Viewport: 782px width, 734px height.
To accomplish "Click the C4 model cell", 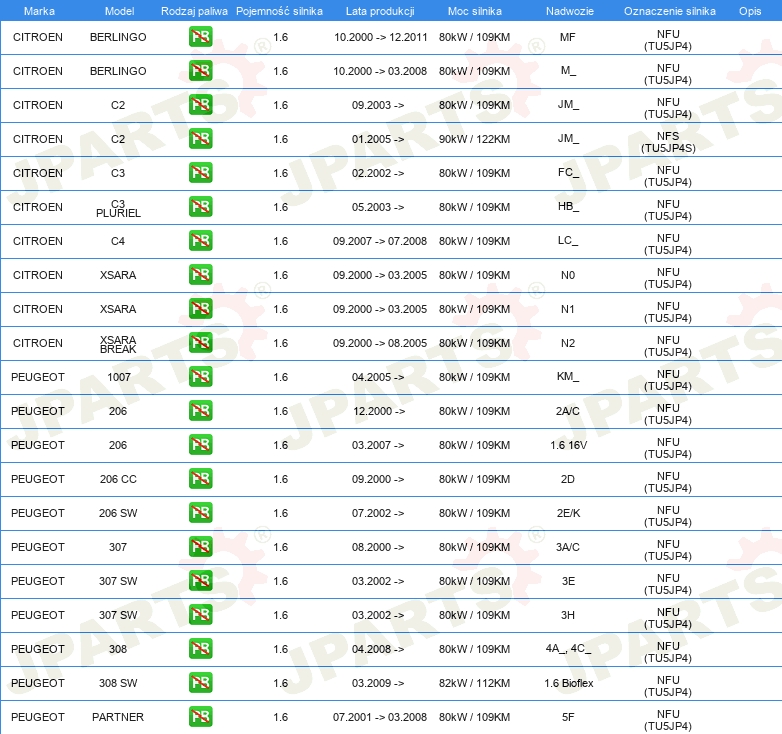I will pos(118,241).
